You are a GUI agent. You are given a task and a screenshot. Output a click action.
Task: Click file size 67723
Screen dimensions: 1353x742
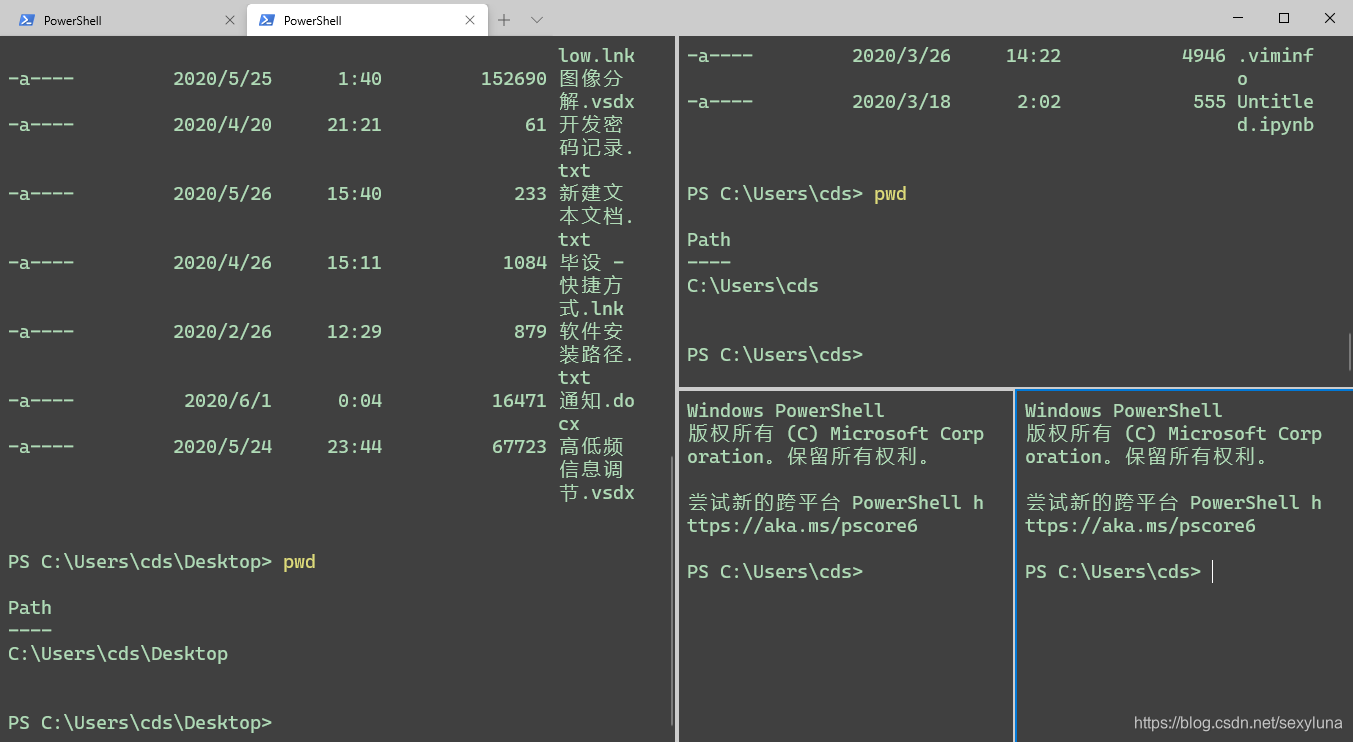[x=519, y=447]
